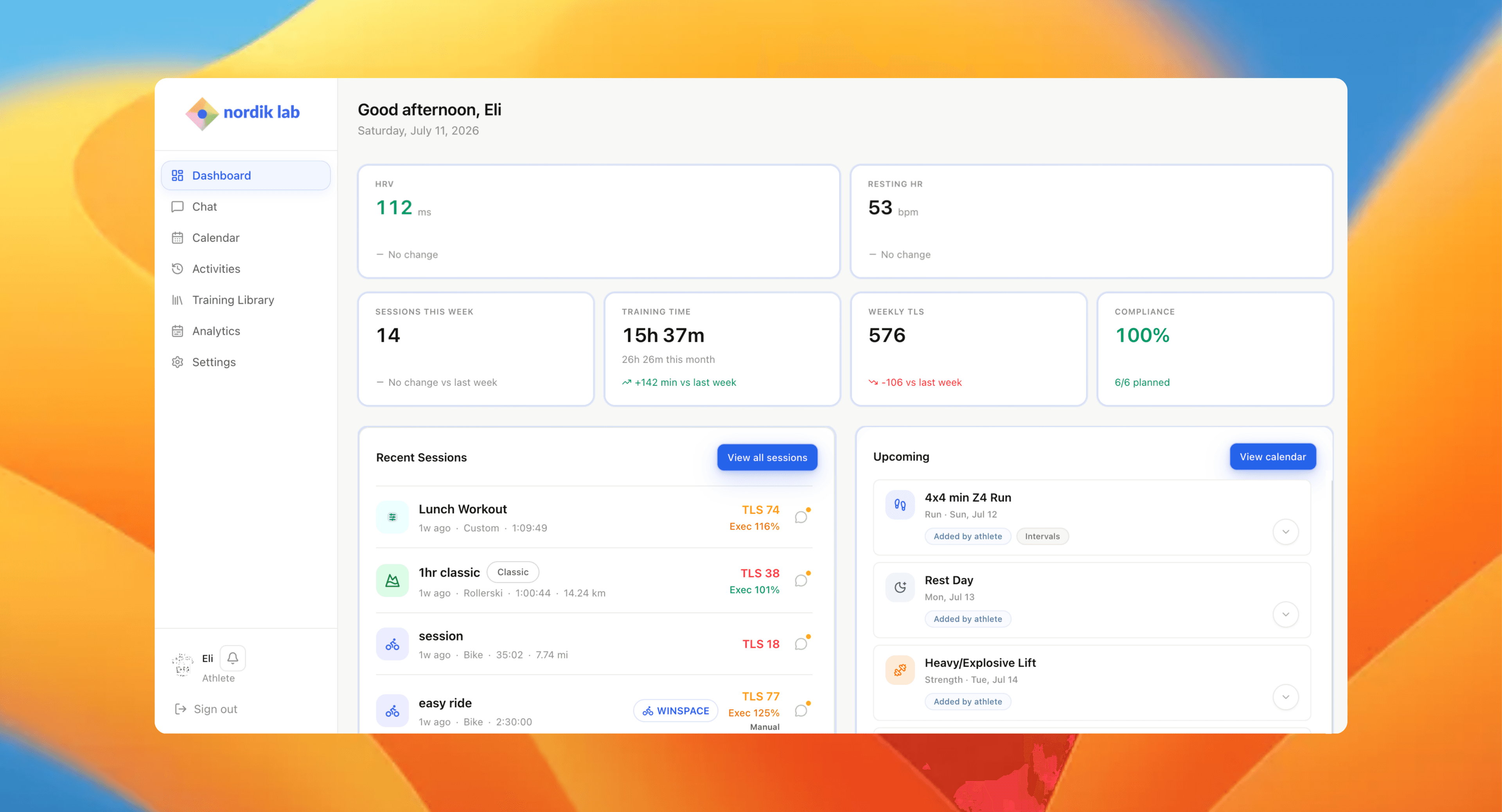This screenshot has width=1502, height=812.
Task: Open the Analytics page
Action: (x=246, y=331)
